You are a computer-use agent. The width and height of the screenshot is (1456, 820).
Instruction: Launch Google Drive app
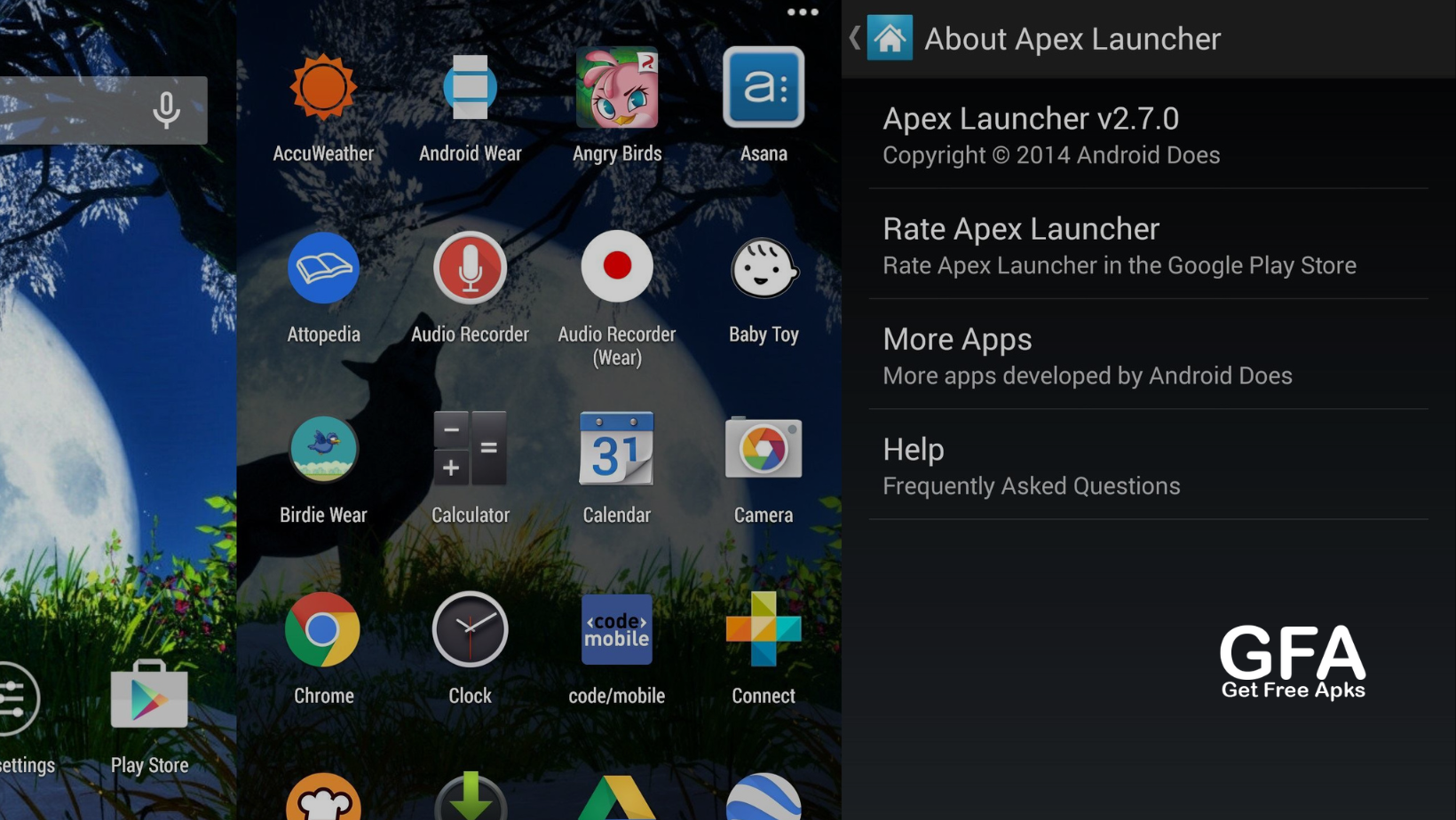point(617,799)
